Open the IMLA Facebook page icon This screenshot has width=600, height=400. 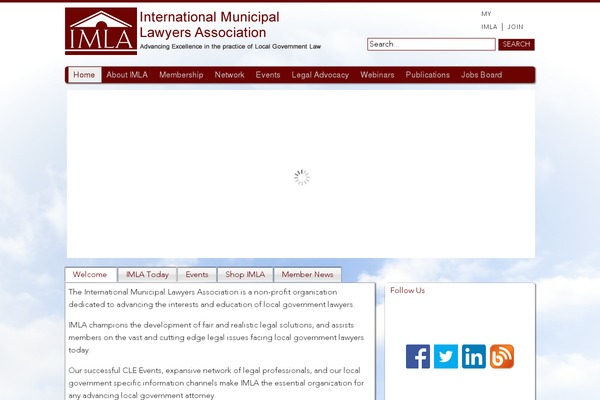point(417,356)
